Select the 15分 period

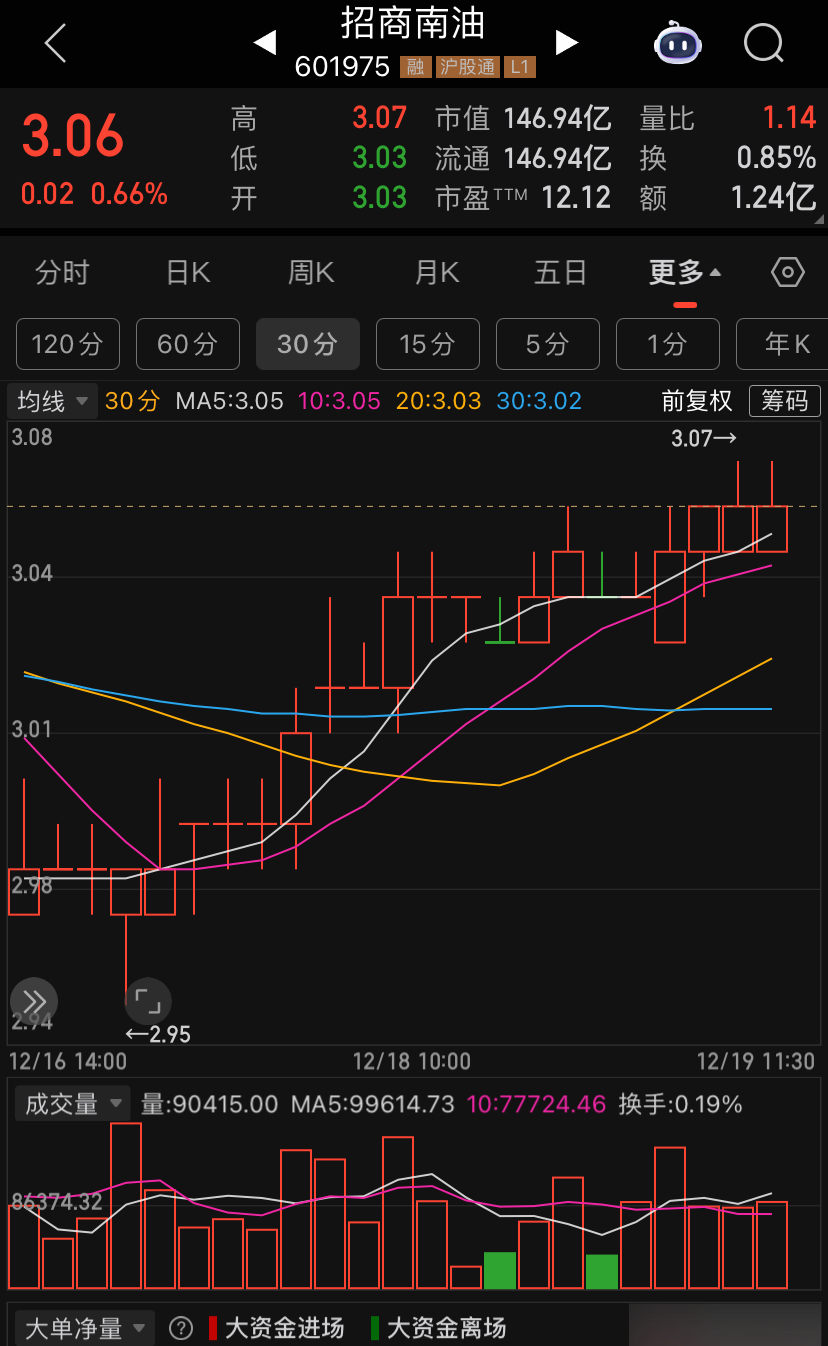428,344
